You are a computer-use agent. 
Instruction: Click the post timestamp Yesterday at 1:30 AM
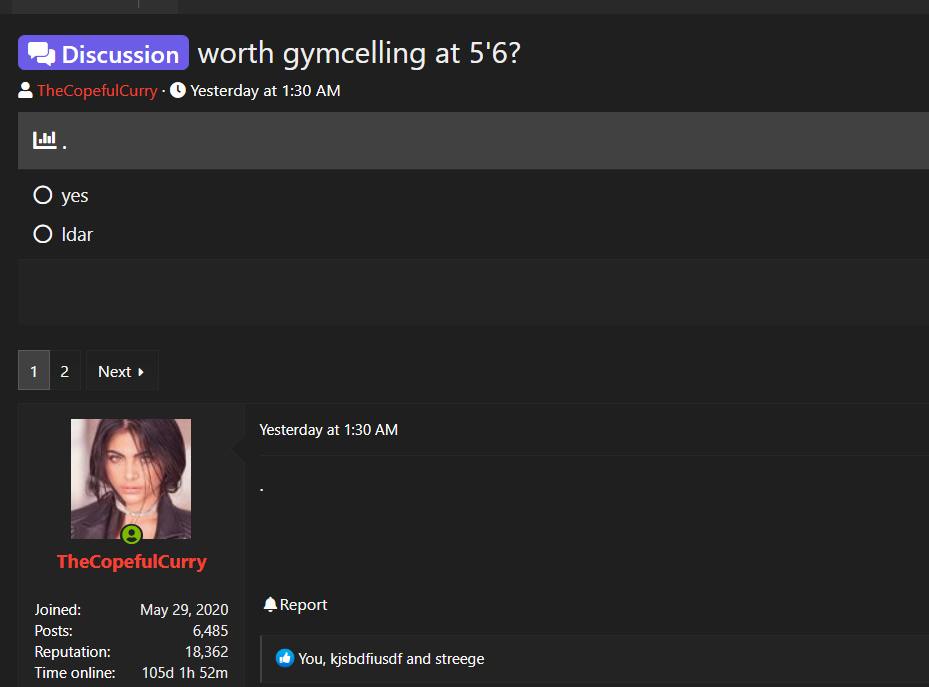pyautogui.click(x=328, y=430)
